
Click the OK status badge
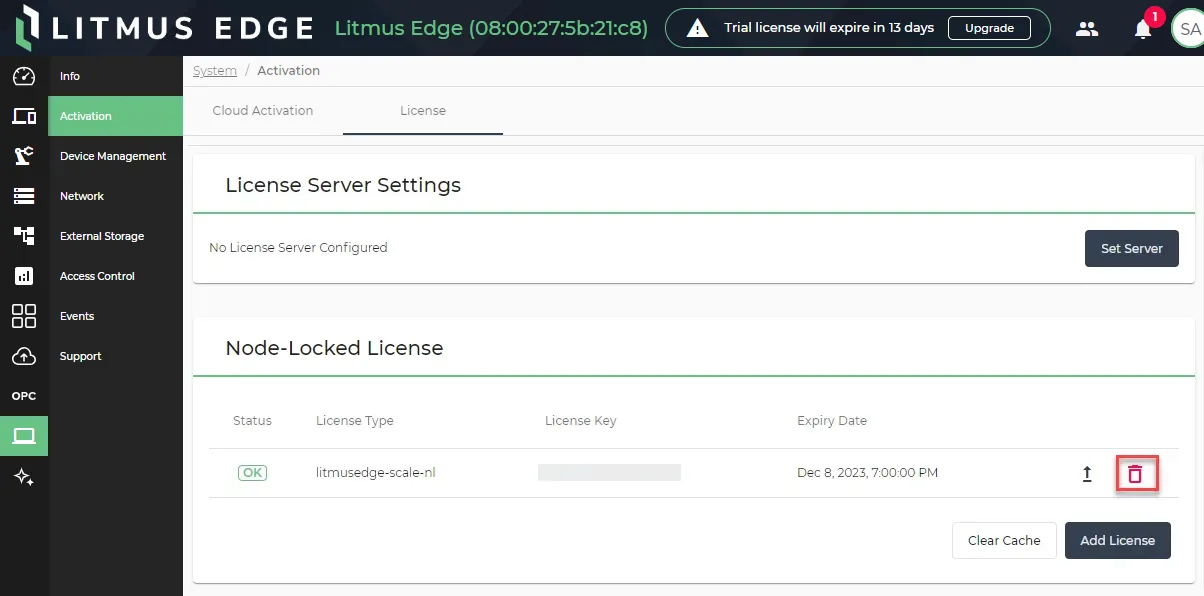[x=252, y=473]
